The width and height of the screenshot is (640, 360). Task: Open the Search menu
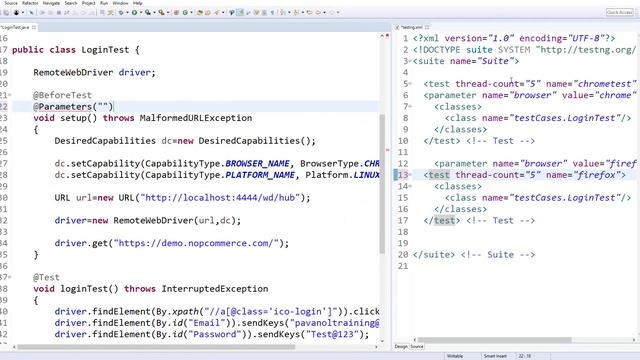(71, 3)
